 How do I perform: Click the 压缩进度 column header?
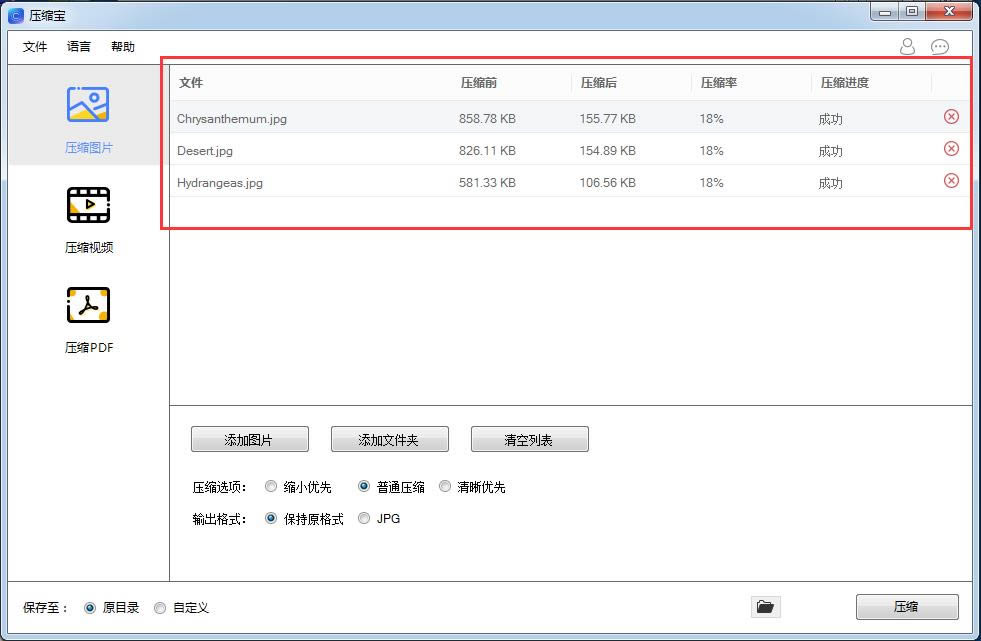pyautogui.click(x=845, y=83)
